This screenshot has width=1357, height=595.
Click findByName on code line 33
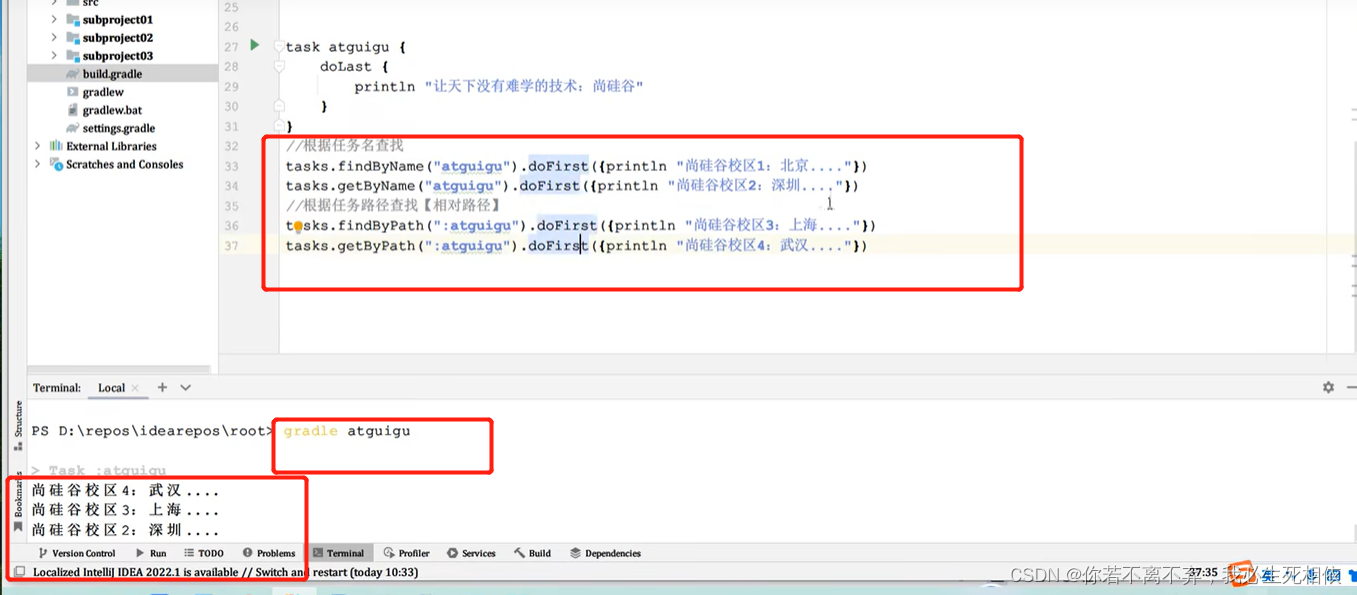[x=380, y=166]
